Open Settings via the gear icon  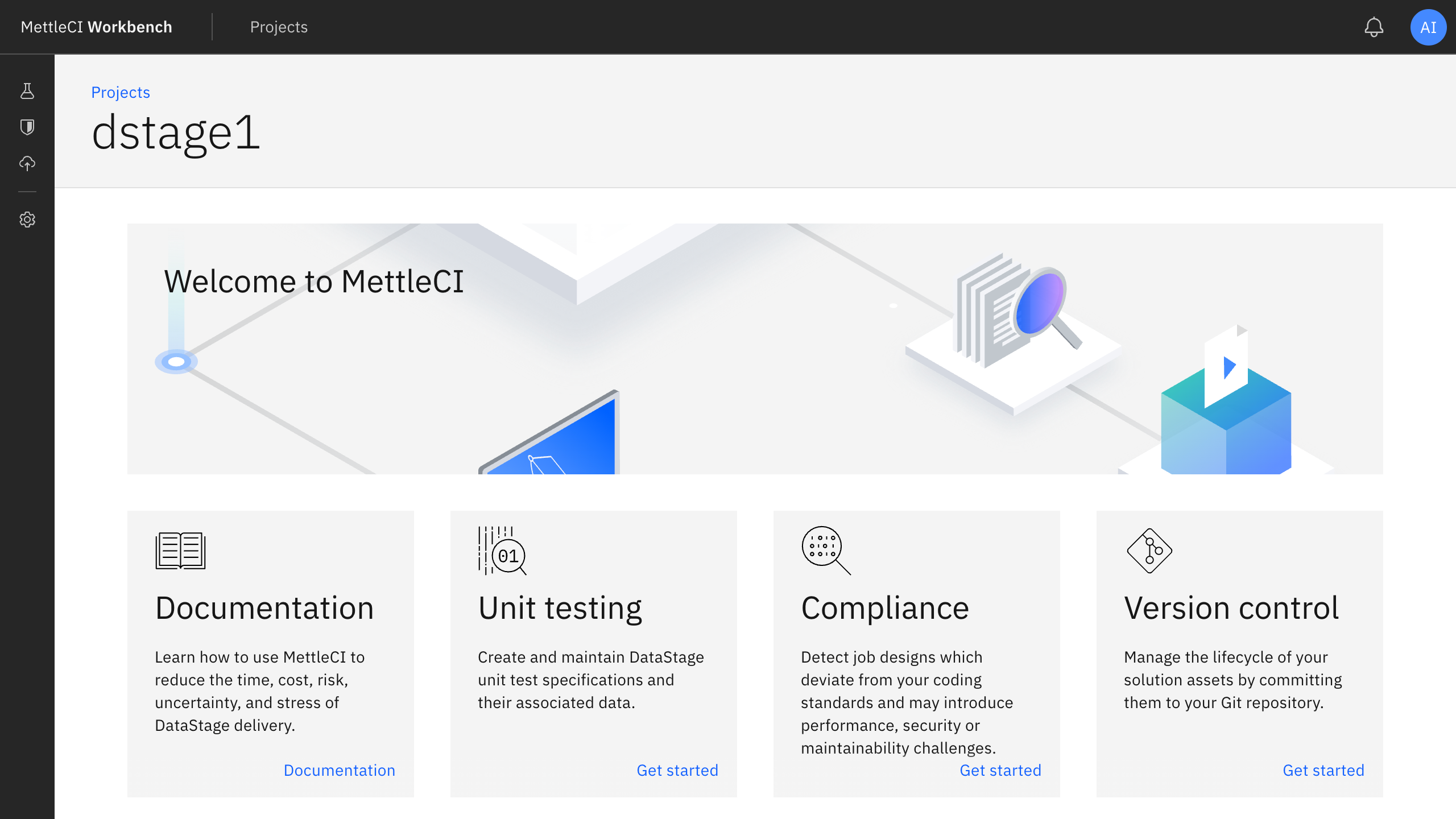[x=27, y=220]
